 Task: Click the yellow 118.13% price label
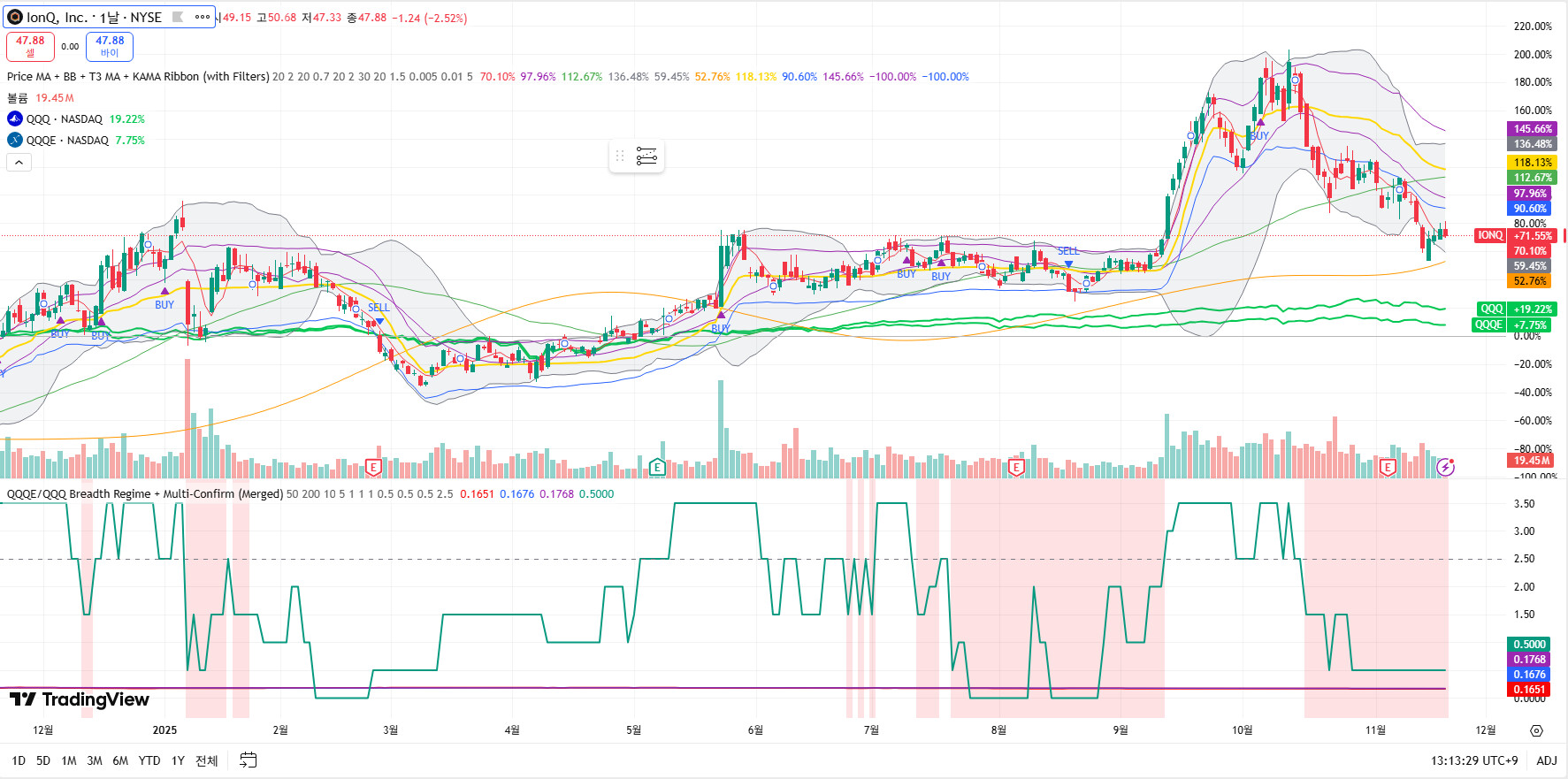pos(1532,163)
